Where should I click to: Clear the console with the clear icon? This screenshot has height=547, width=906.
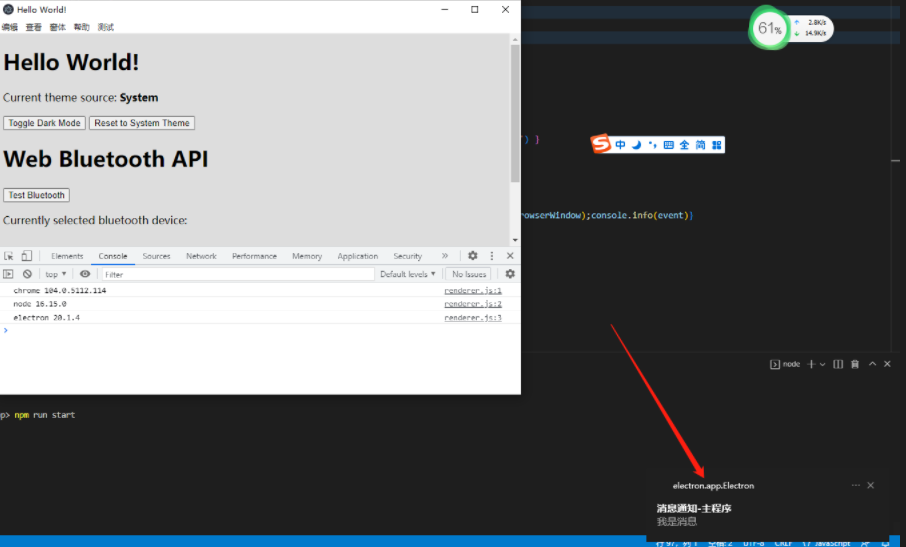coord(27,274)
